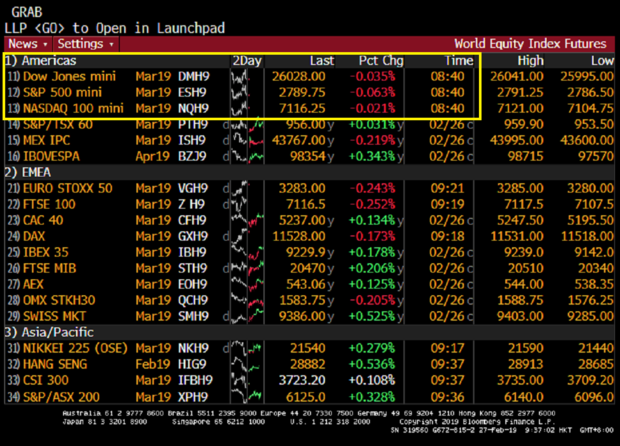This screenshot has width=620, height=446.
Task: Click the GXH9 ticker code
Action: (193, 236)
